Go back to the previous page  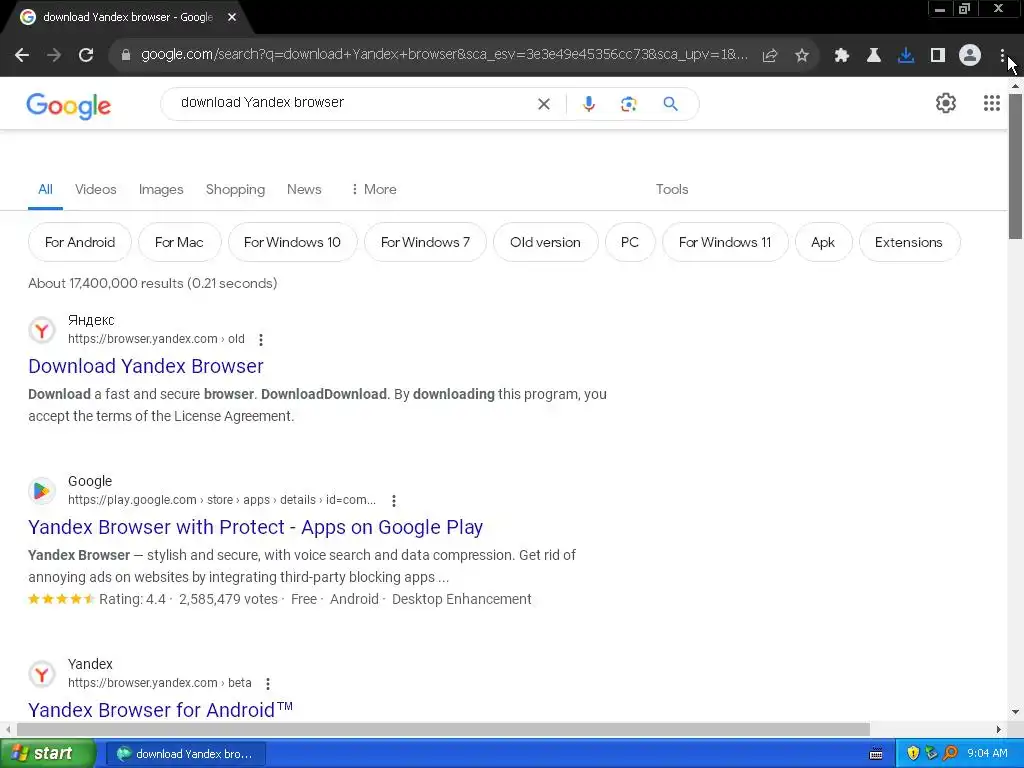tap(22, 55)
